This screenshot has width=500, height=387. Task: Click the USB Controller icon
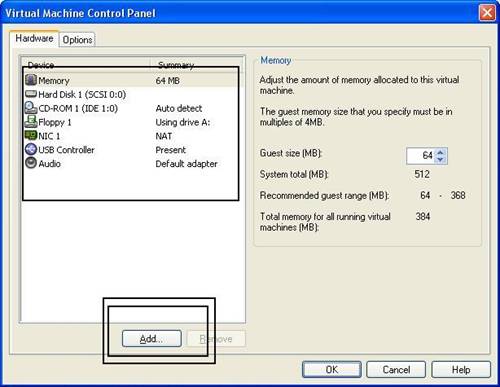[31, 149]
